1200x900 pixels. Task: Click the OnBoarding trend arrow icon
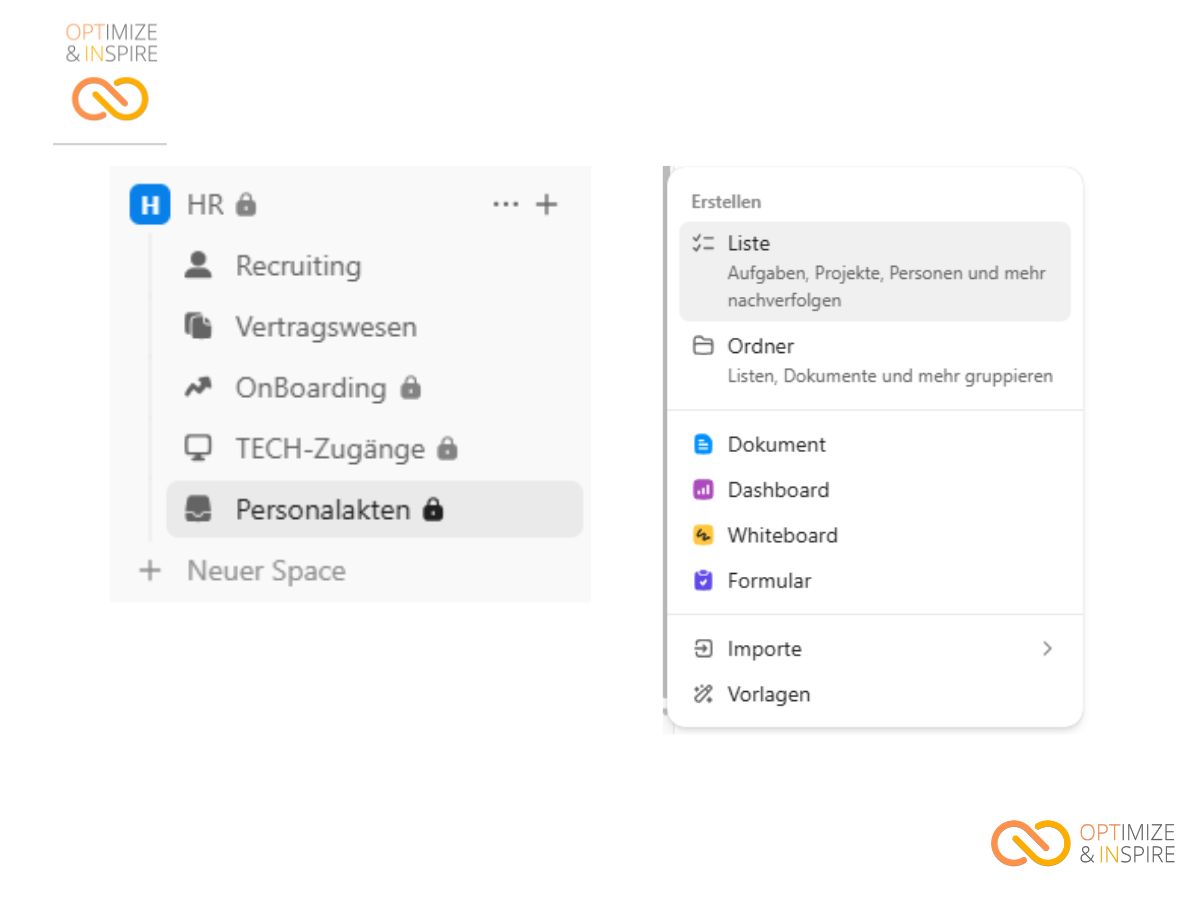199,388
